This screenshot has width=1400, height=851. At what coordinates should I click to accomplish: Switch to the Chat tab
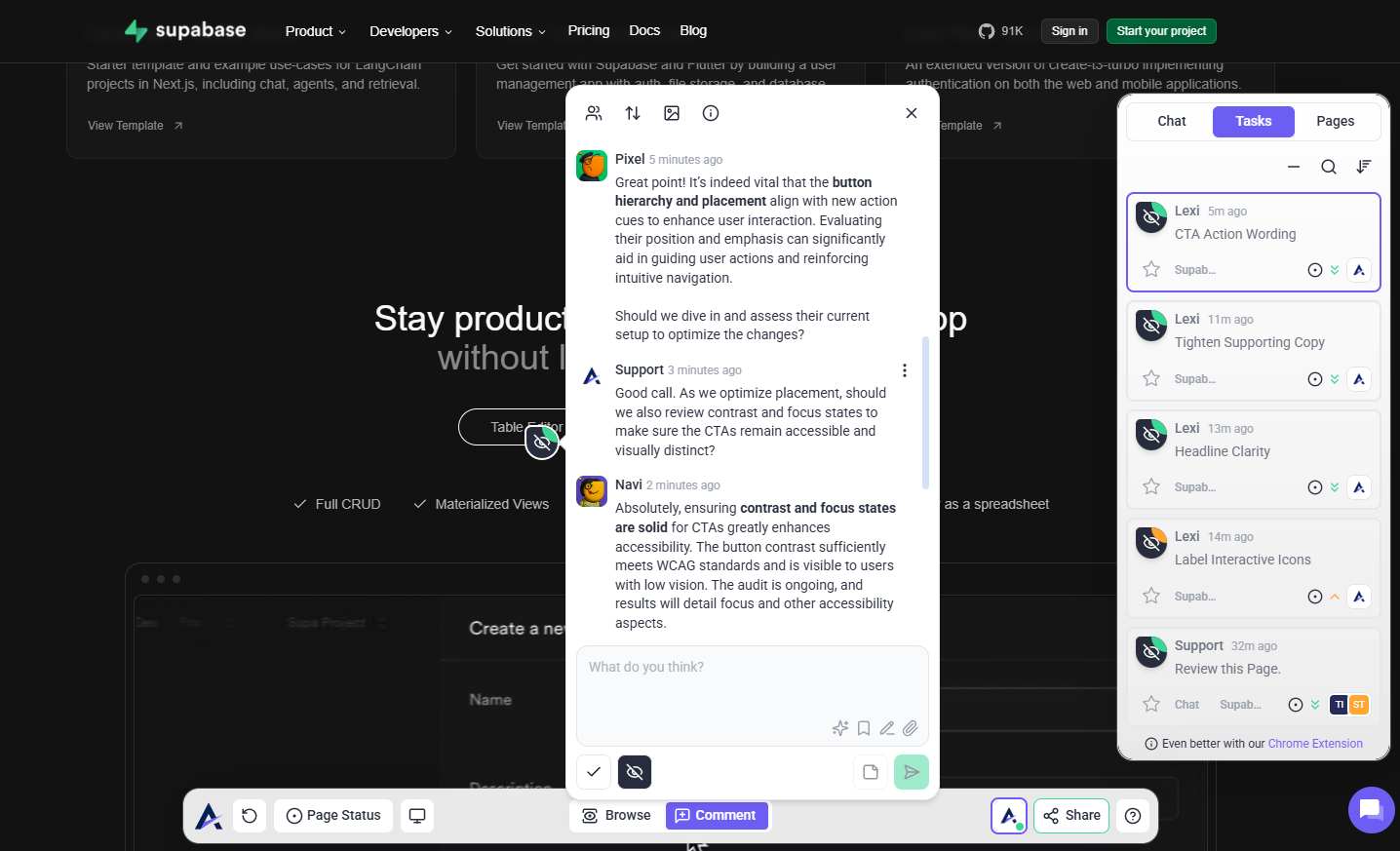click(1171, 122)
